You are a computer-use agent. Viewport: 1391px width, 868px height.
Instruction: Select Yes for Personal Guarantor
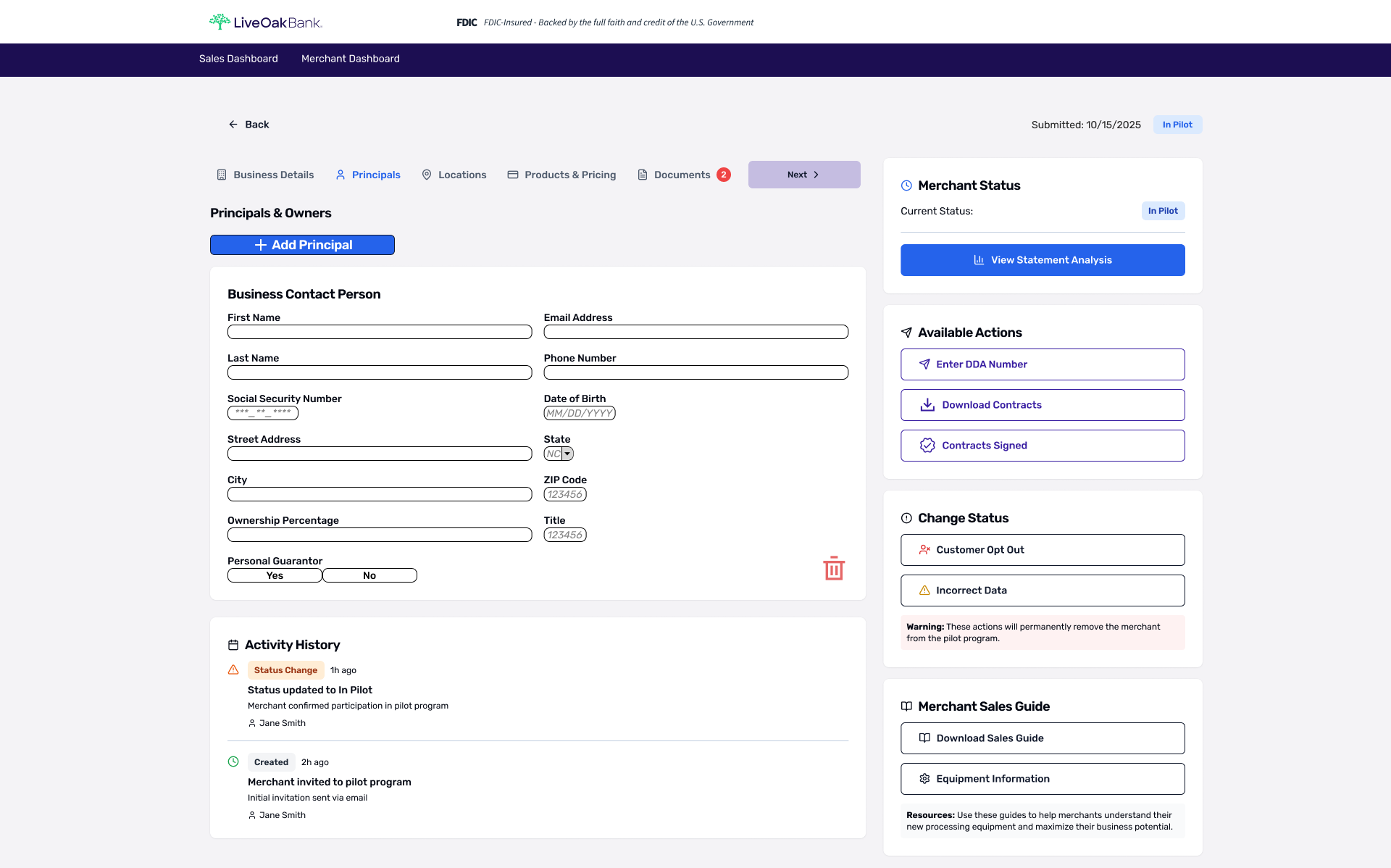tap(275, 575)
